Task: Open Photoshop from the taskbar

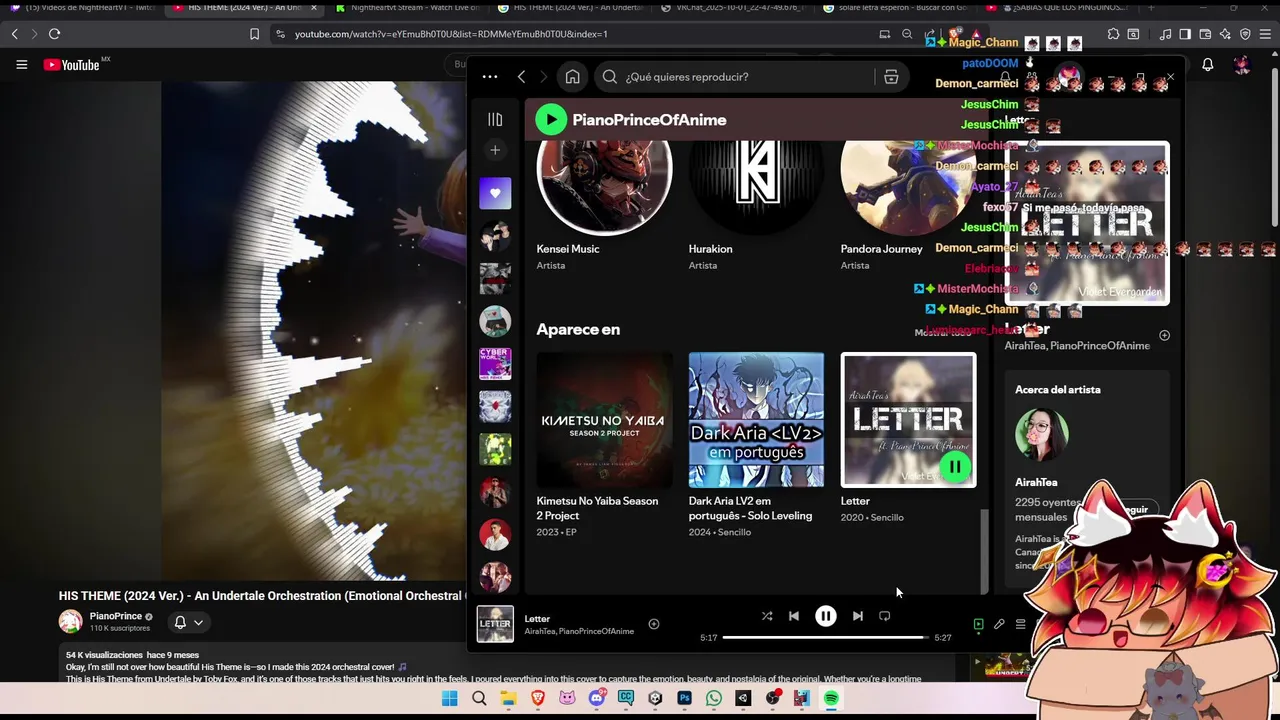Action: pos(685,699)
